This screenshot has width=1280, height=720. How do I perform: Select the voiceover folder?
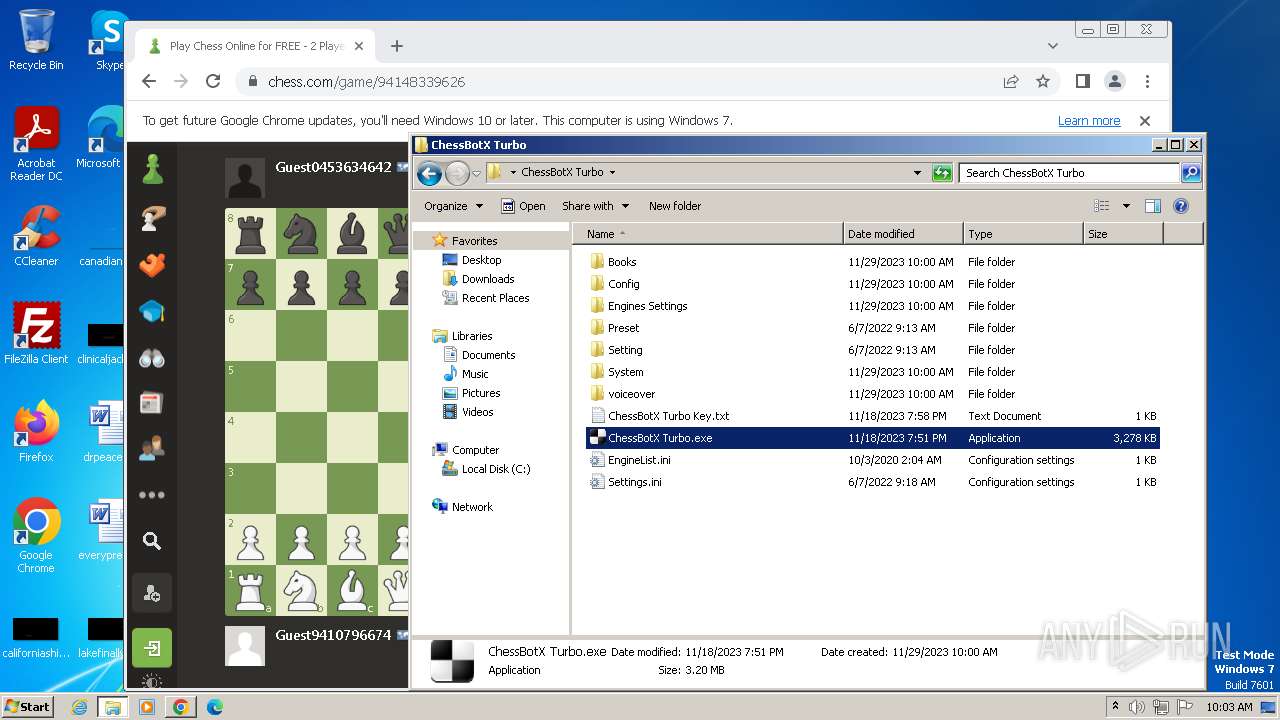coord(631,394)
